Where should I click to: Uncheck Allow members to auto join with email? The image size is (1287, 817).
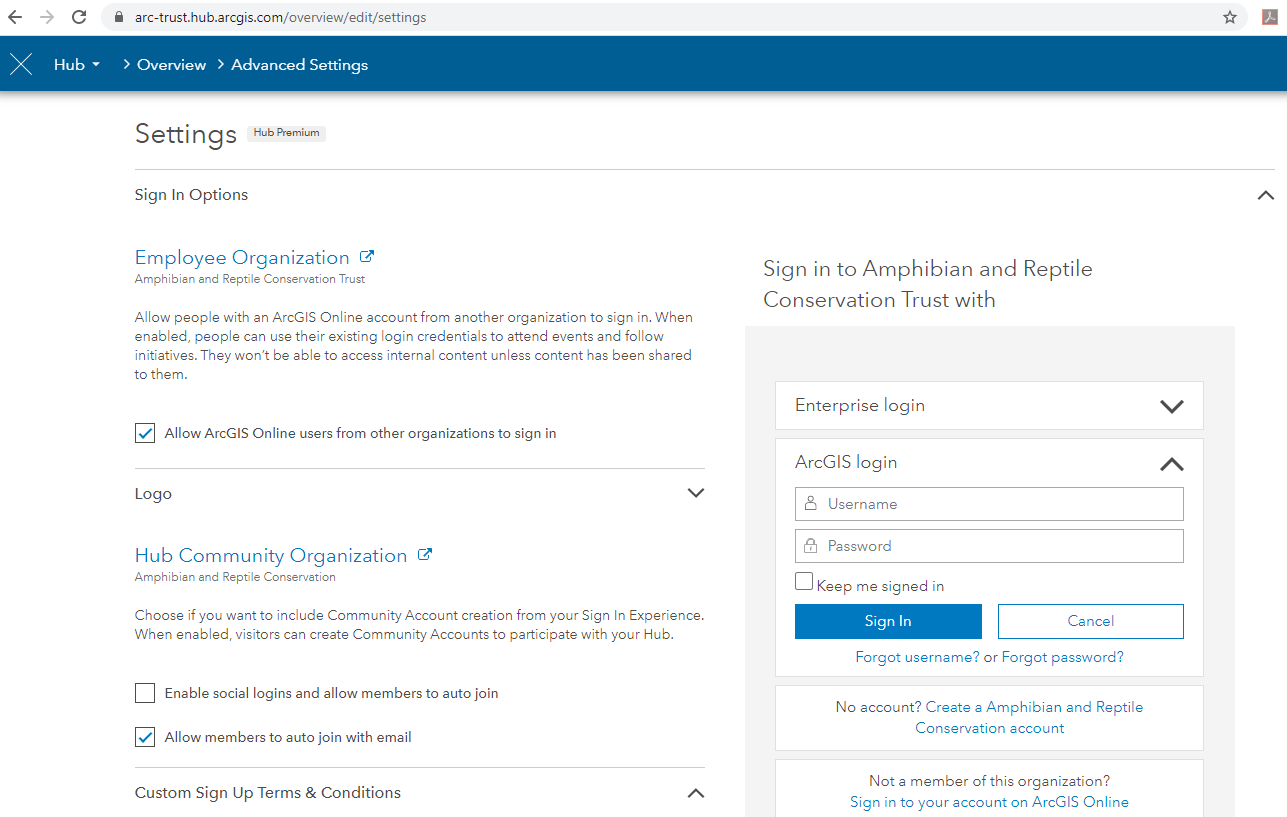[x=145, y=737]
